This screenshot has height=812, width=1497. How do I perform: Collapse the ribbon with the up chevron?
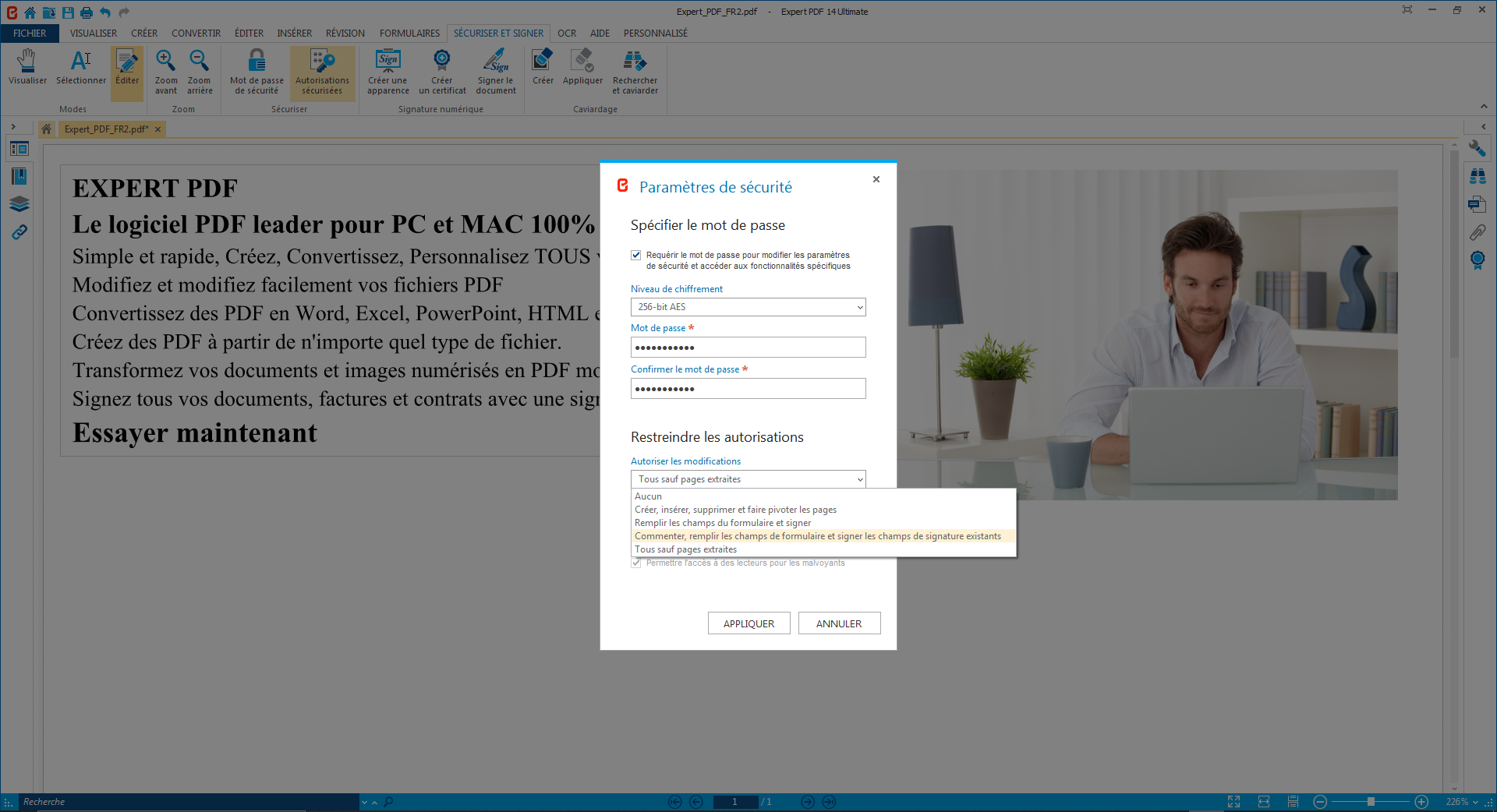tap(1483, 107)
